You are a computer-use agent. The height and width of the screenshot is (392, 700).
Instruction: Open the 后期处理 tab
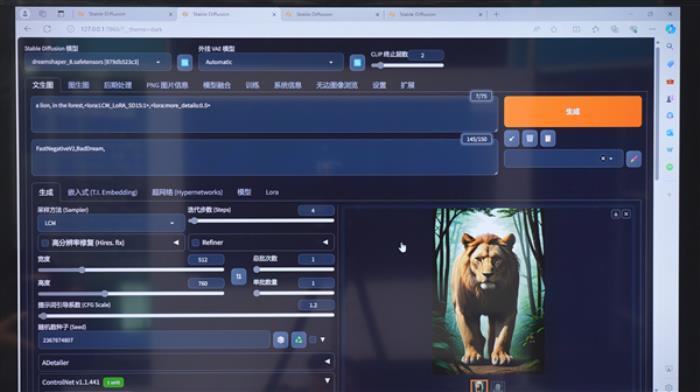tap(118, 85)
